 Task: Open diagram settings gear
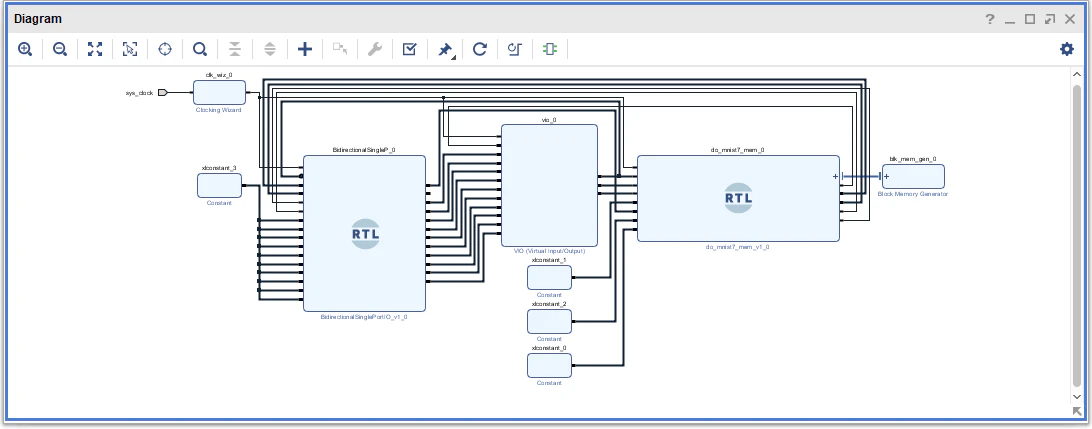click(x=1067, y=49)
